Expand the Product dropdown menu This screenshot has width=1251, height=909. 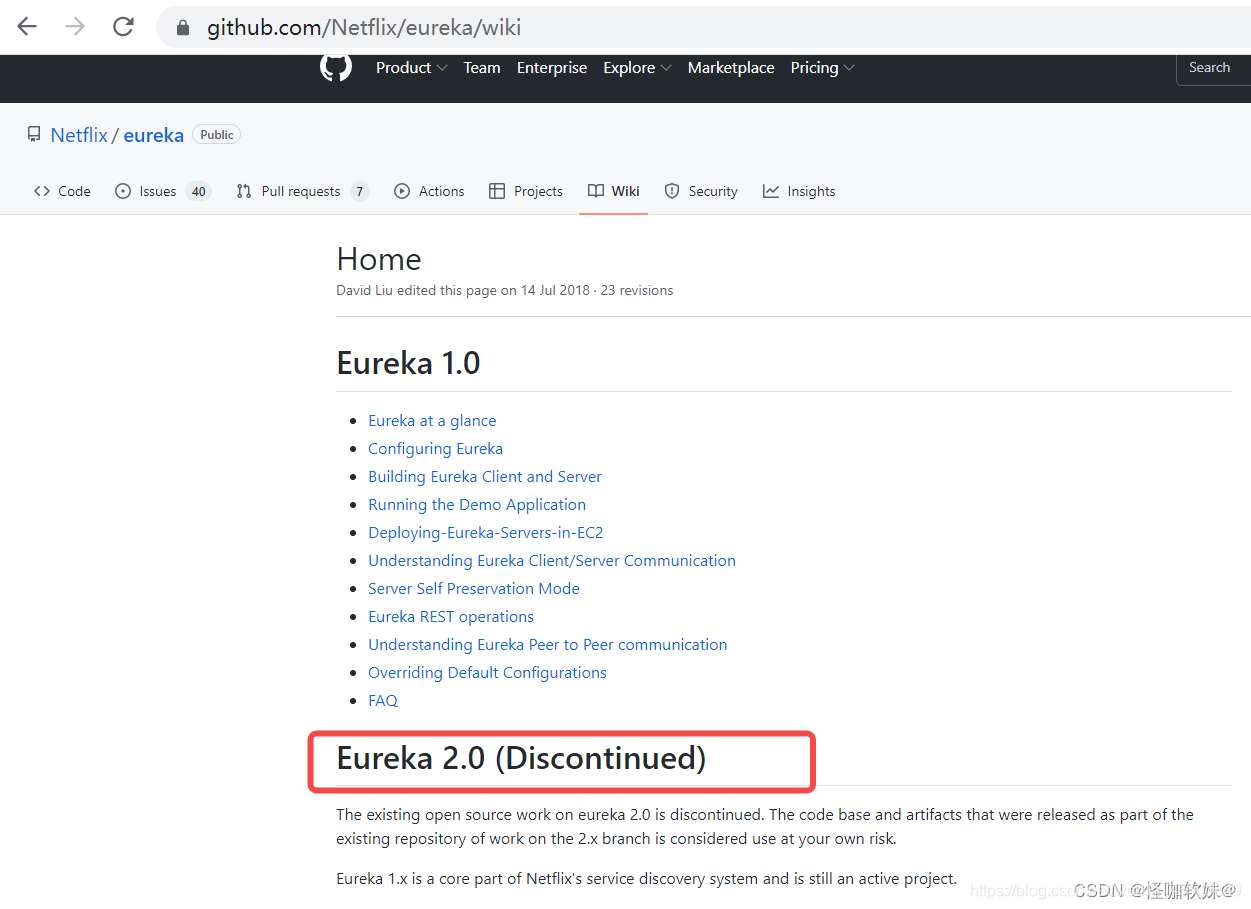[x=411, y=68]
